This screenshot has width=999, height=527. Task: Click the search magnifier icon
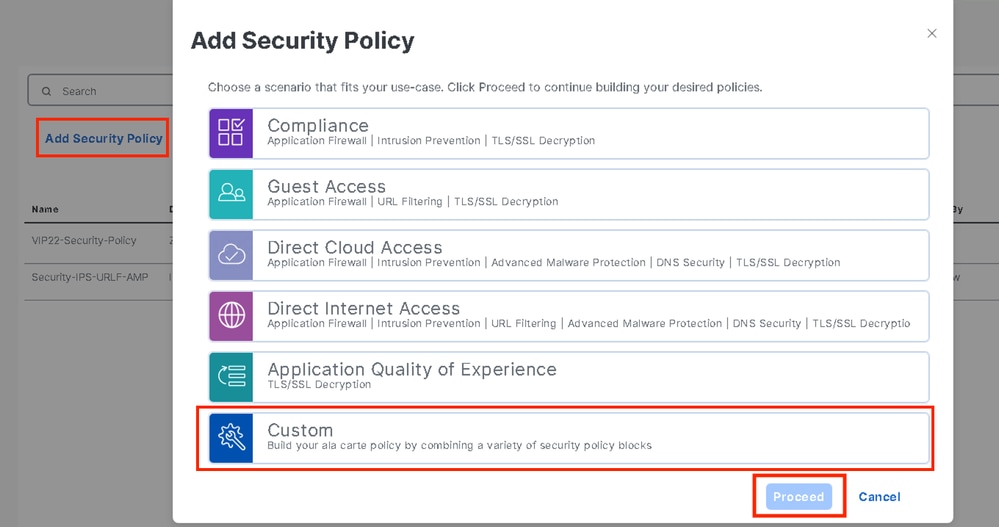47,91
